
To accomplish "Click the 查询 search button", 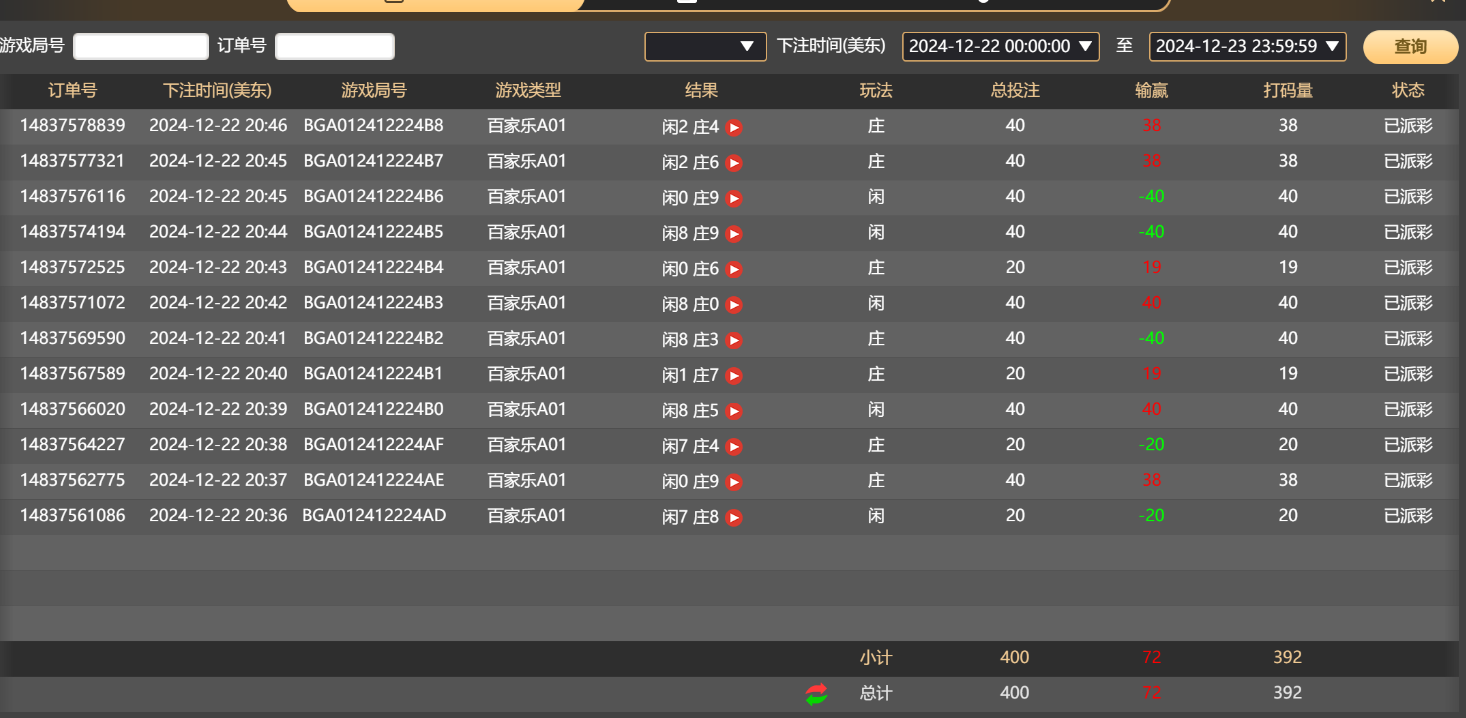I will click(x=1410, y=46).
